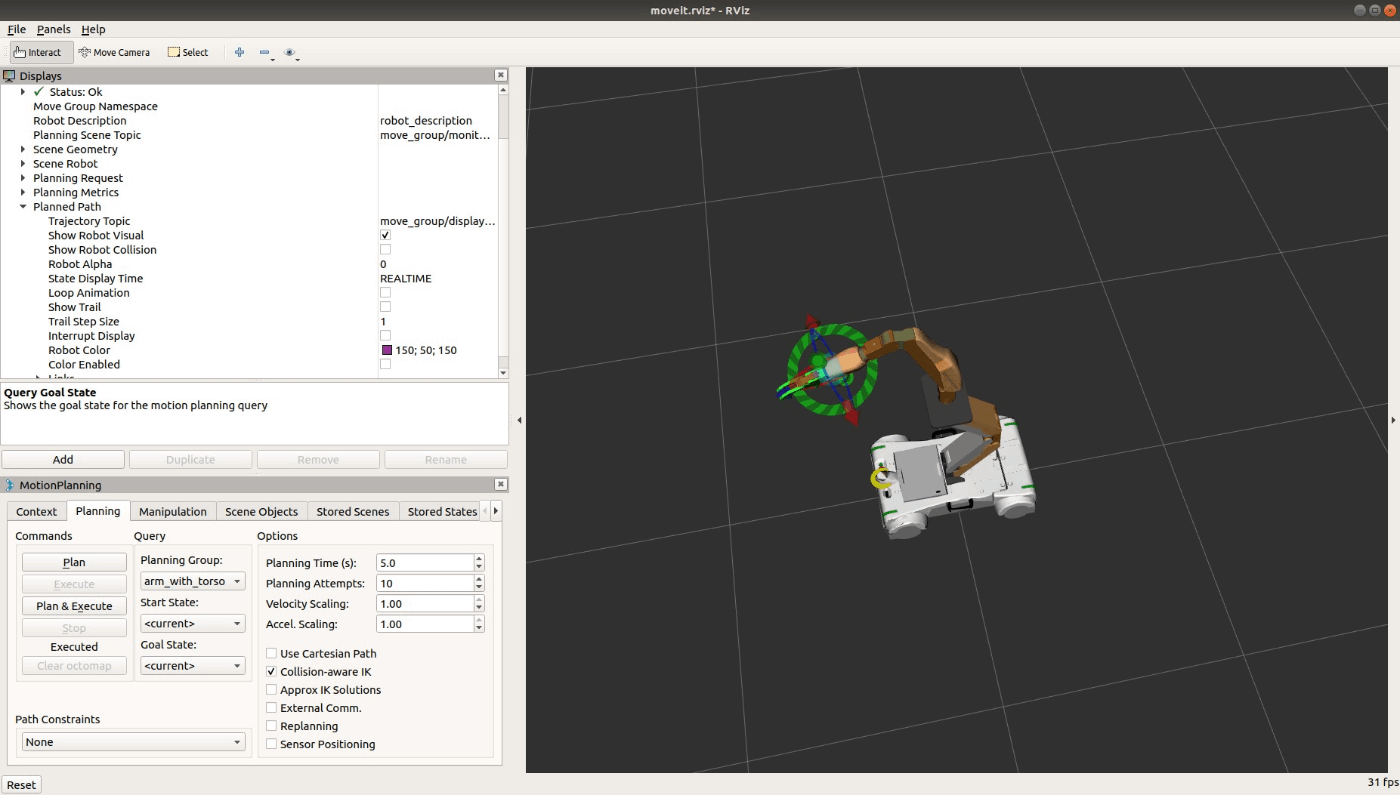
Task: Enable the Color Enabled checkbox
Action: coord(385,365)
